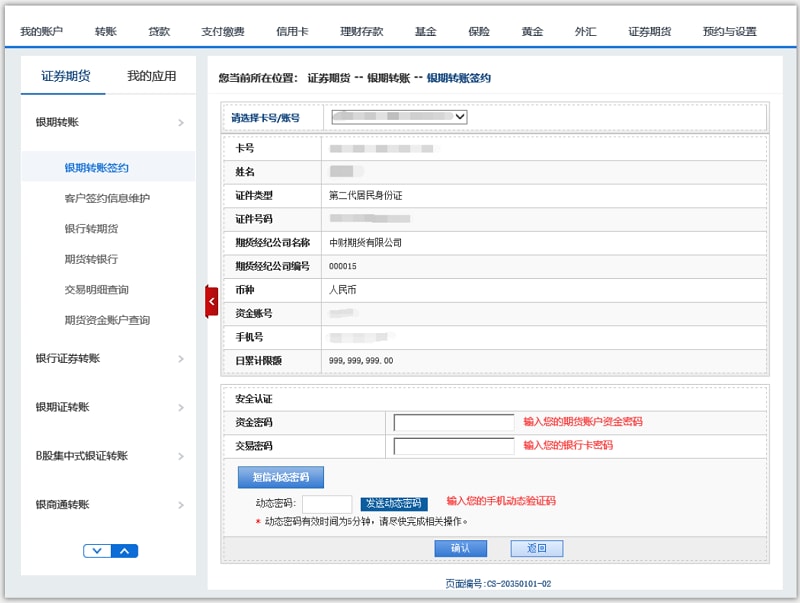
Task: Click the 动态密码 input box
Action: tap(327, 504)
